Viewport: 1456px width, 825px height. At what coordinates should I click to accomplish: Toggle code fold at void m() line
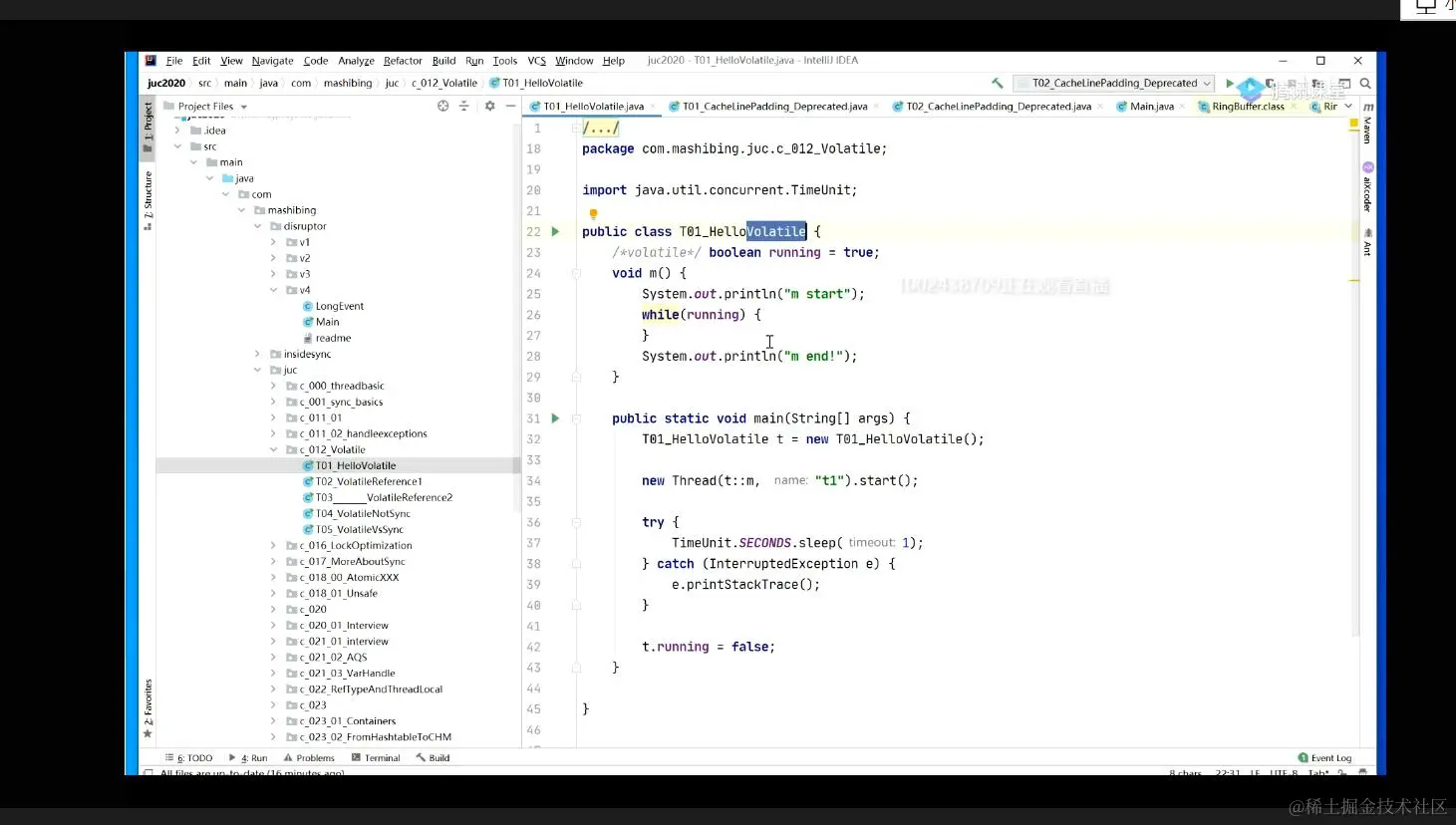click(x=576, y=273)
